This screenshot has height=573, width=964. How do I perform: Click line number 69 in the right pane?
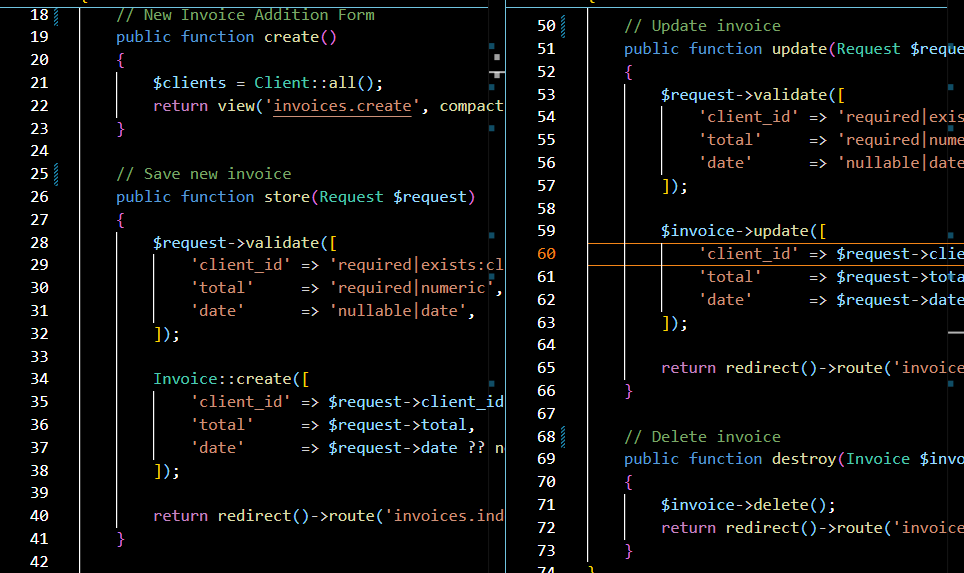pos(546,459)
